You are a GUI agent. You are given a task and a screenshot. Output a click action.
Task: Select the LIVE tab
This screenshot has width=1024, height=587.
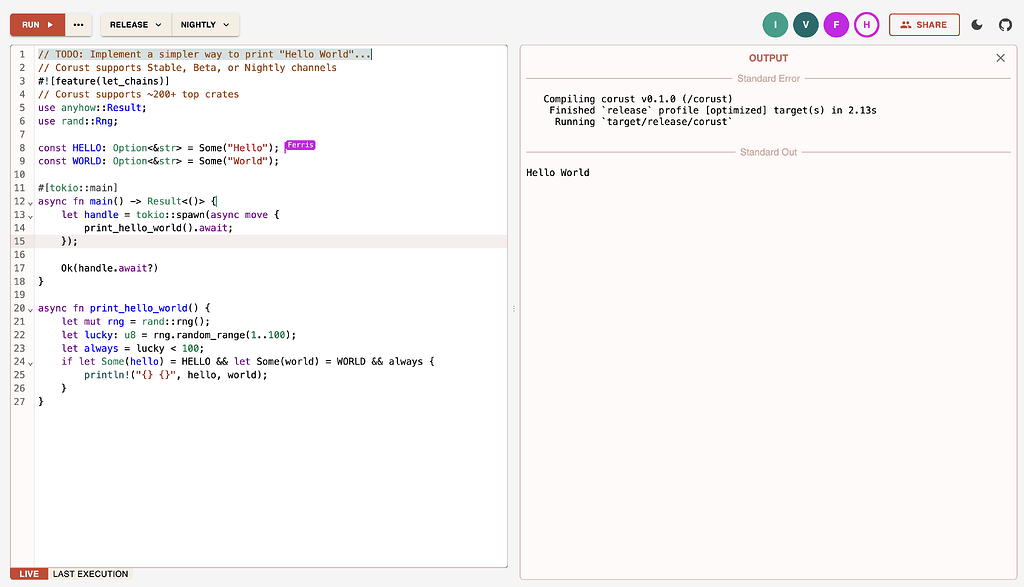click(27, 574)
